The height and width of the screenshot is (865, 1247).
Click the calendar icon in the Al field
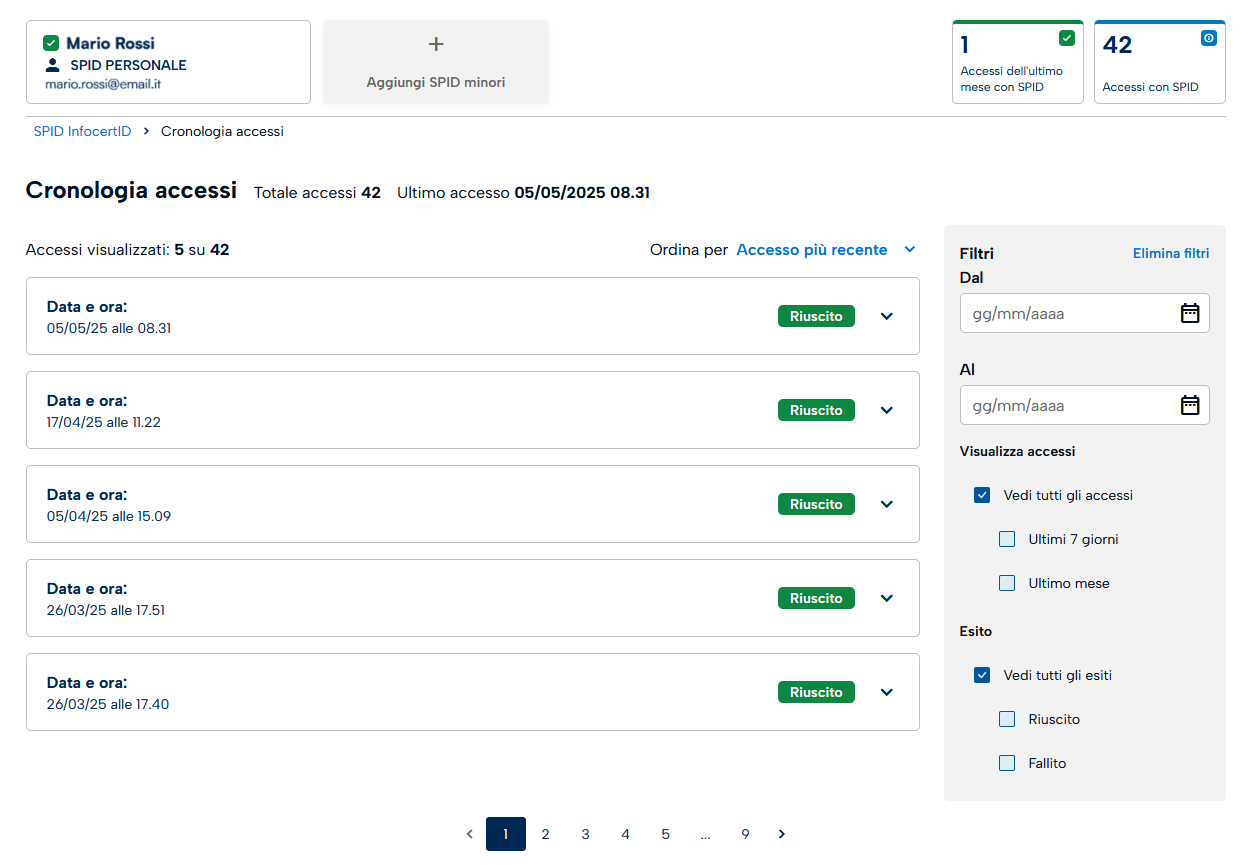[1189, 405]
